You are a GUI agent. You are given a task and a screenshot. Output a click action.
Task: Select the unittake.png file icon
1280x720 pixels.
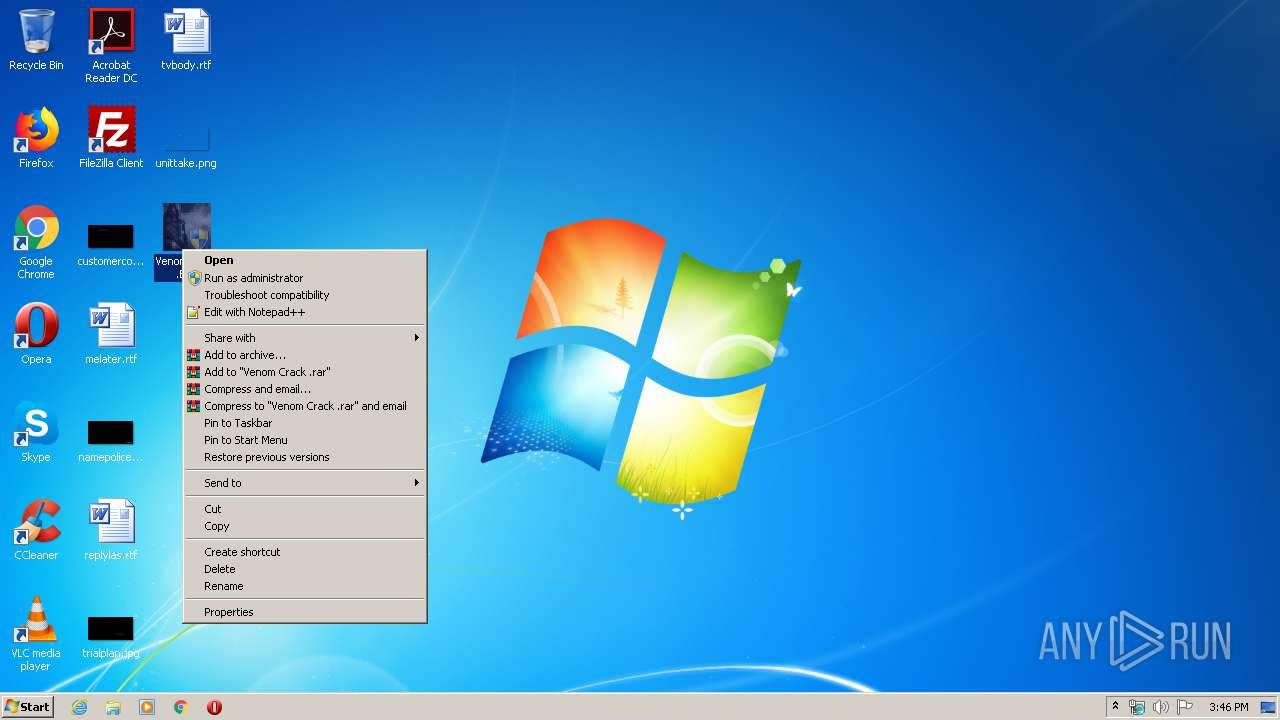pyautogui.click(x=186, y=146)
